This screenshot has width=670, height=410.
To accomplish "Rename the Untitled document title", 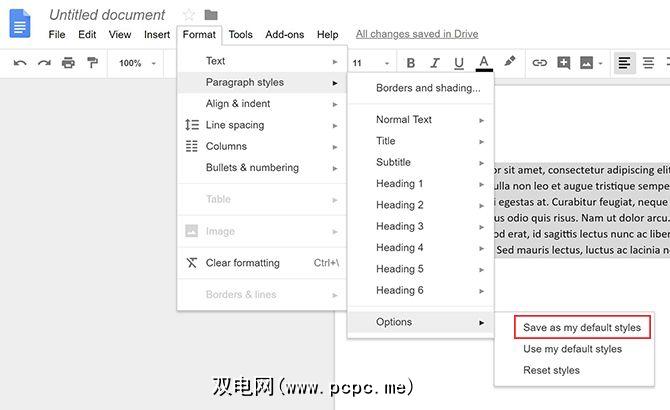I will pyautogui.click(x=107, y=15).
